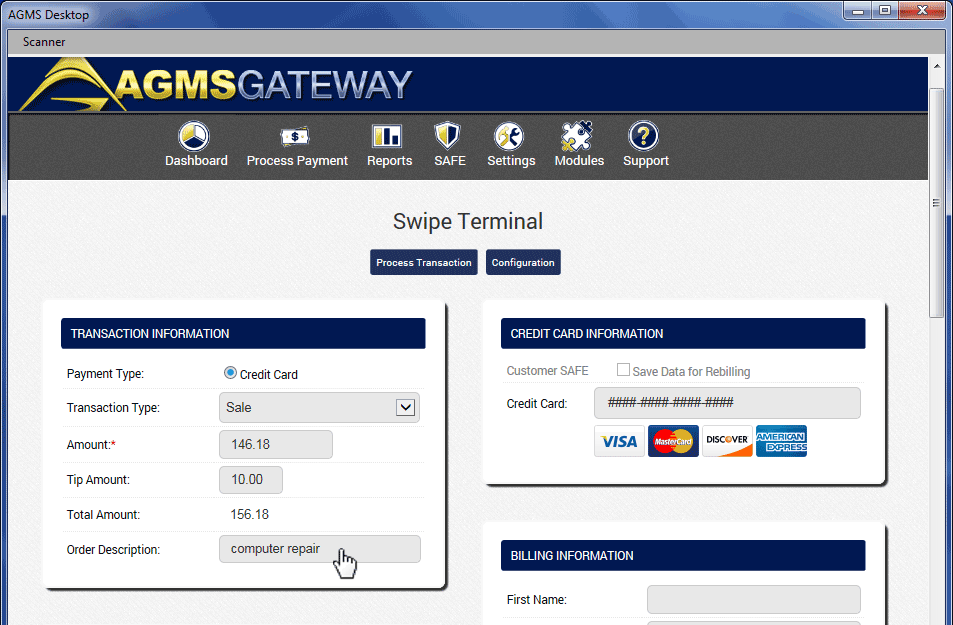The height and width of the screenshot is (625, 953).
Task: Click the First Name field
Action: 754,599
